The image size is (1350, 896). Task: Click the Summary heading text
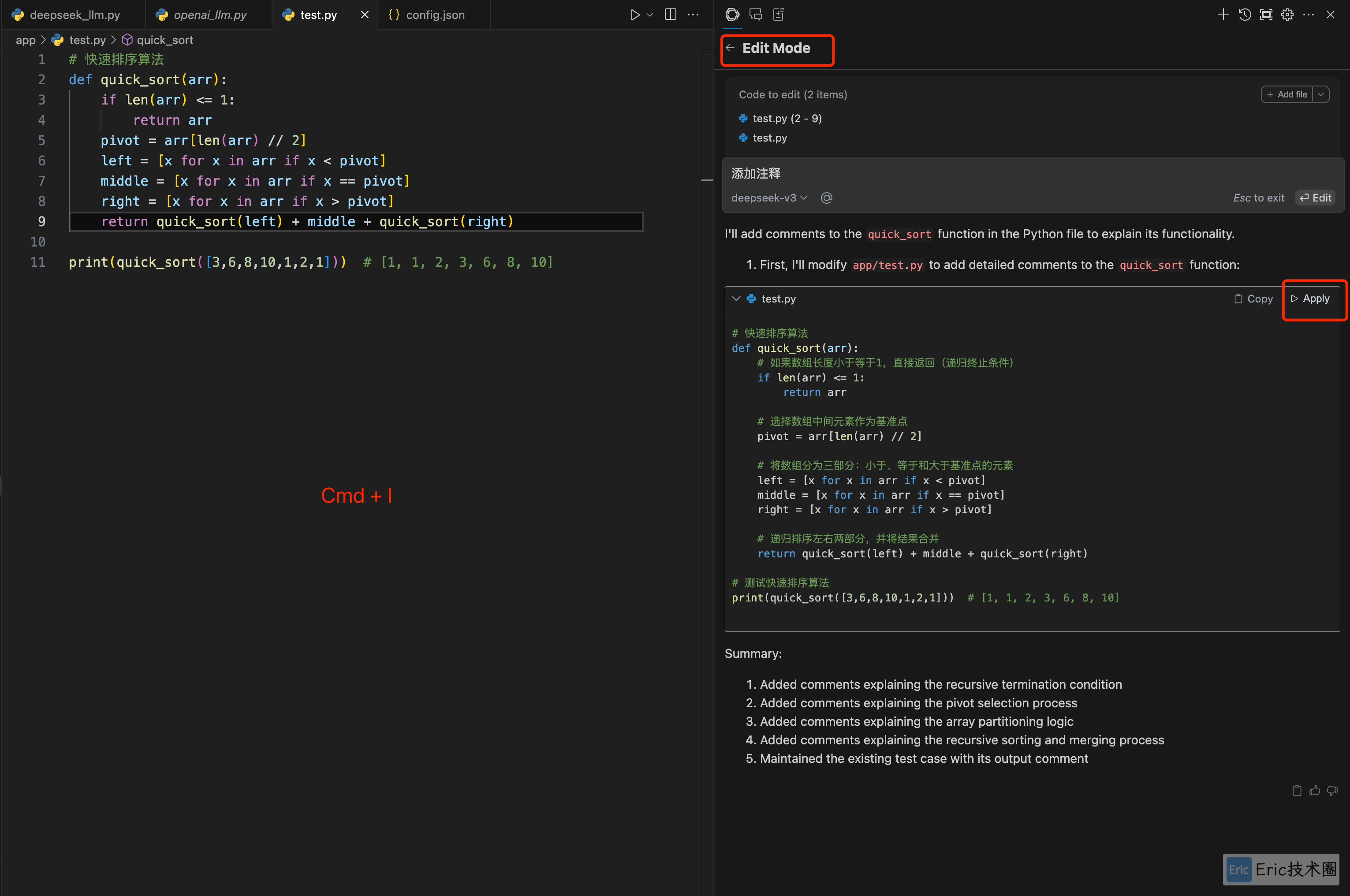(x=753, y=654)
